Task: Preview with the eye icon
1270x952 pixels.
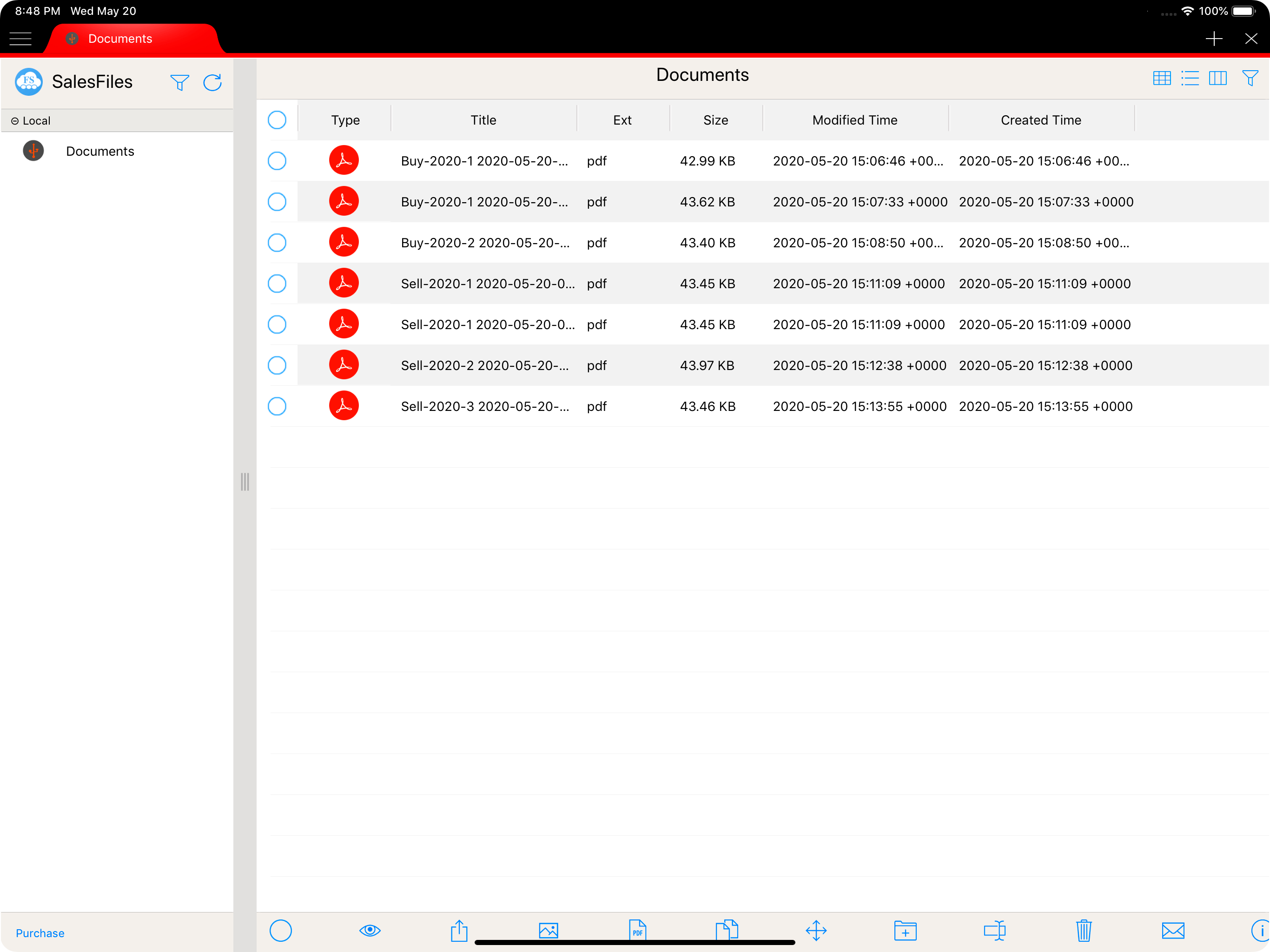Action: coord(370,930)
